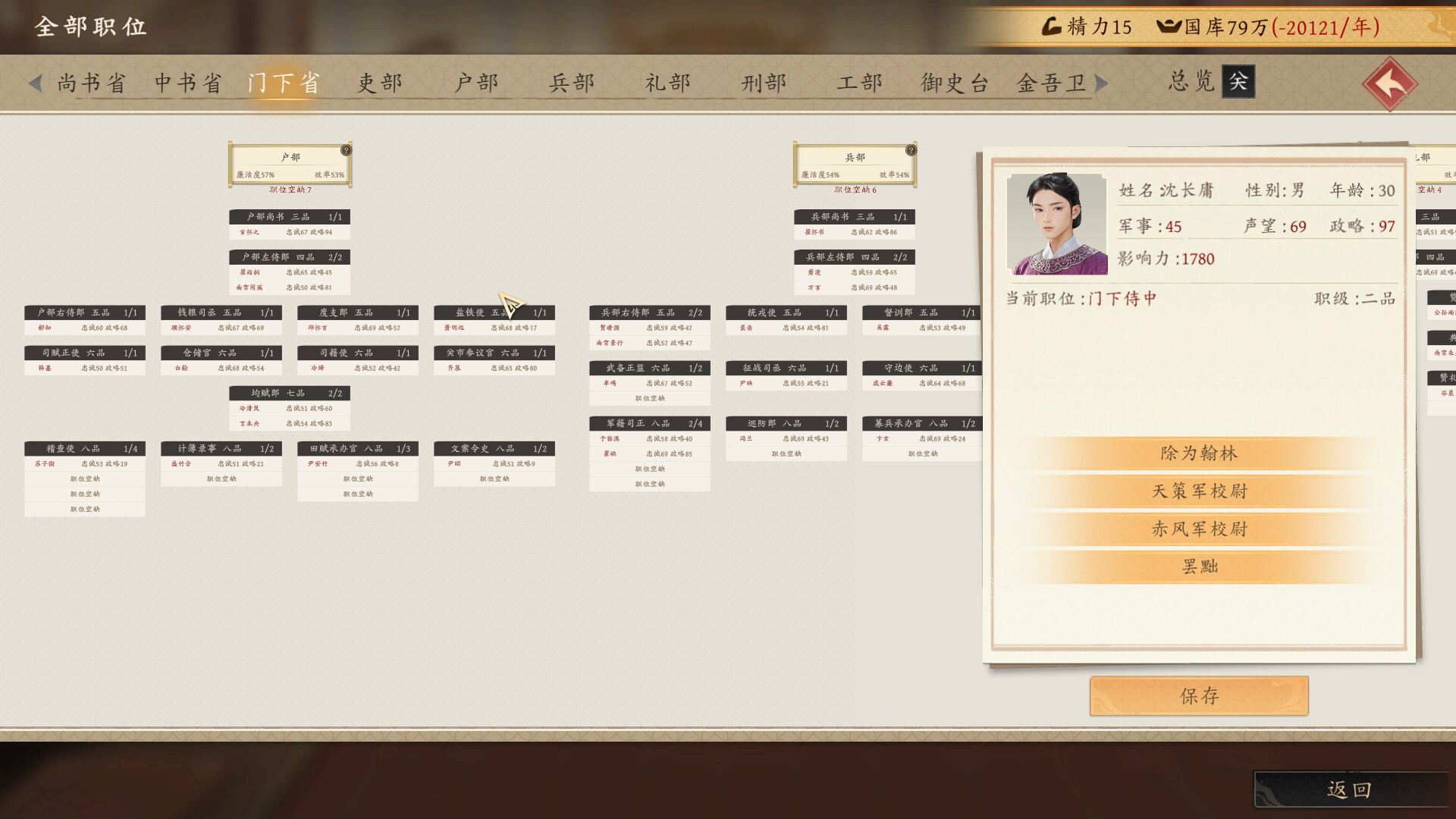The height and width of the screenshot is (819, 1456).
Task: Open the 御史台 tab
Action: (x=954, y=83)
